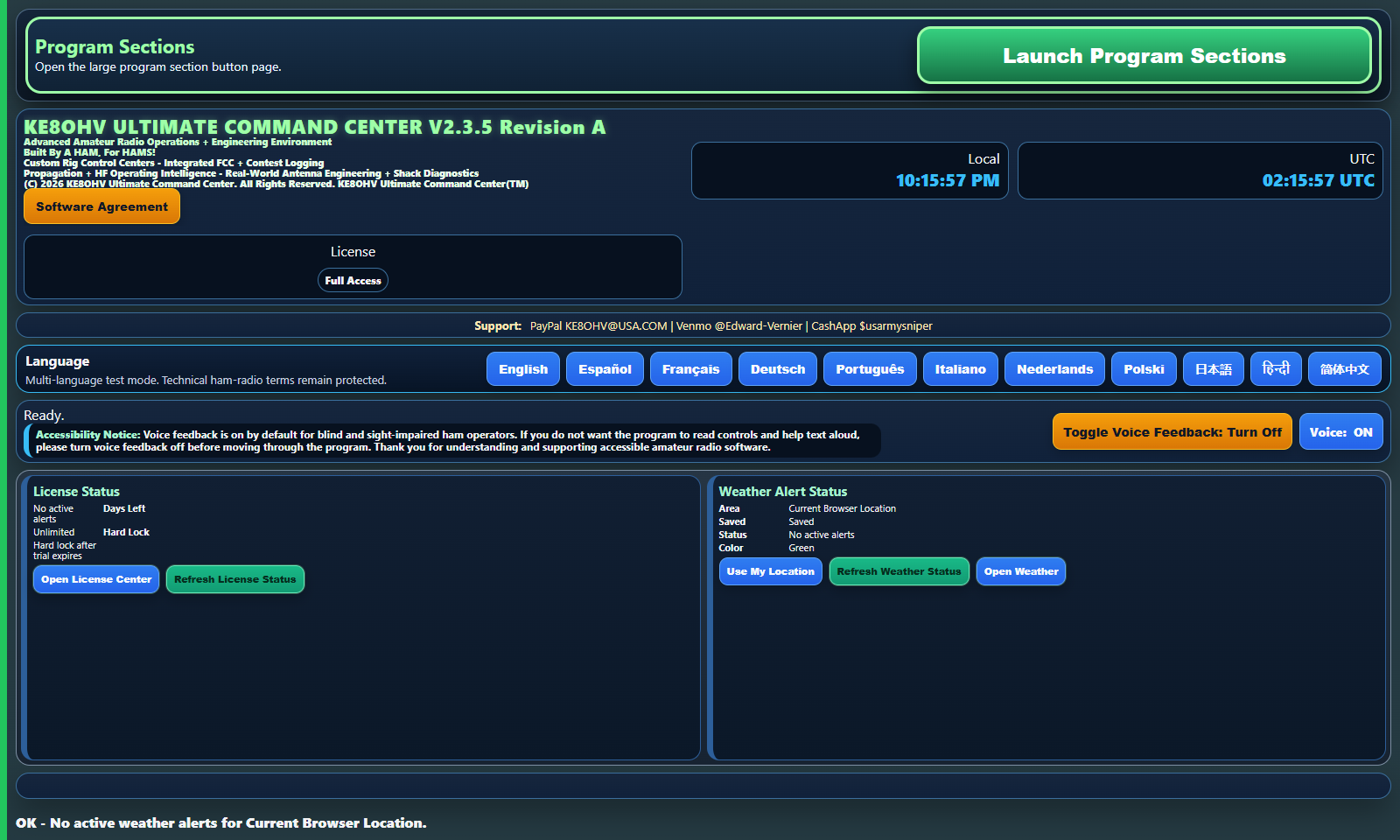Open the Software Agreement
This screenshot has height=840, width=1400.
pos(101,206)
